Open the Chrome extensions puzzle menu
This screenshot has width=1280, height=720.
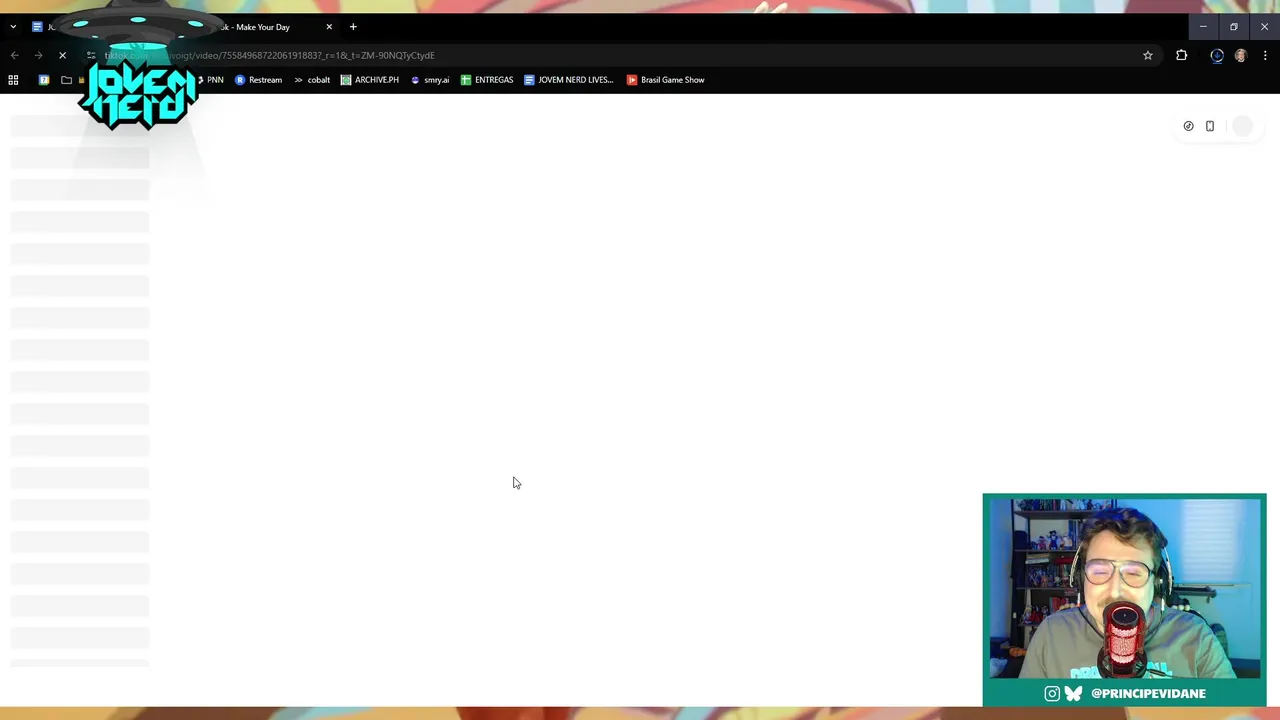(x=1181, y=56)
